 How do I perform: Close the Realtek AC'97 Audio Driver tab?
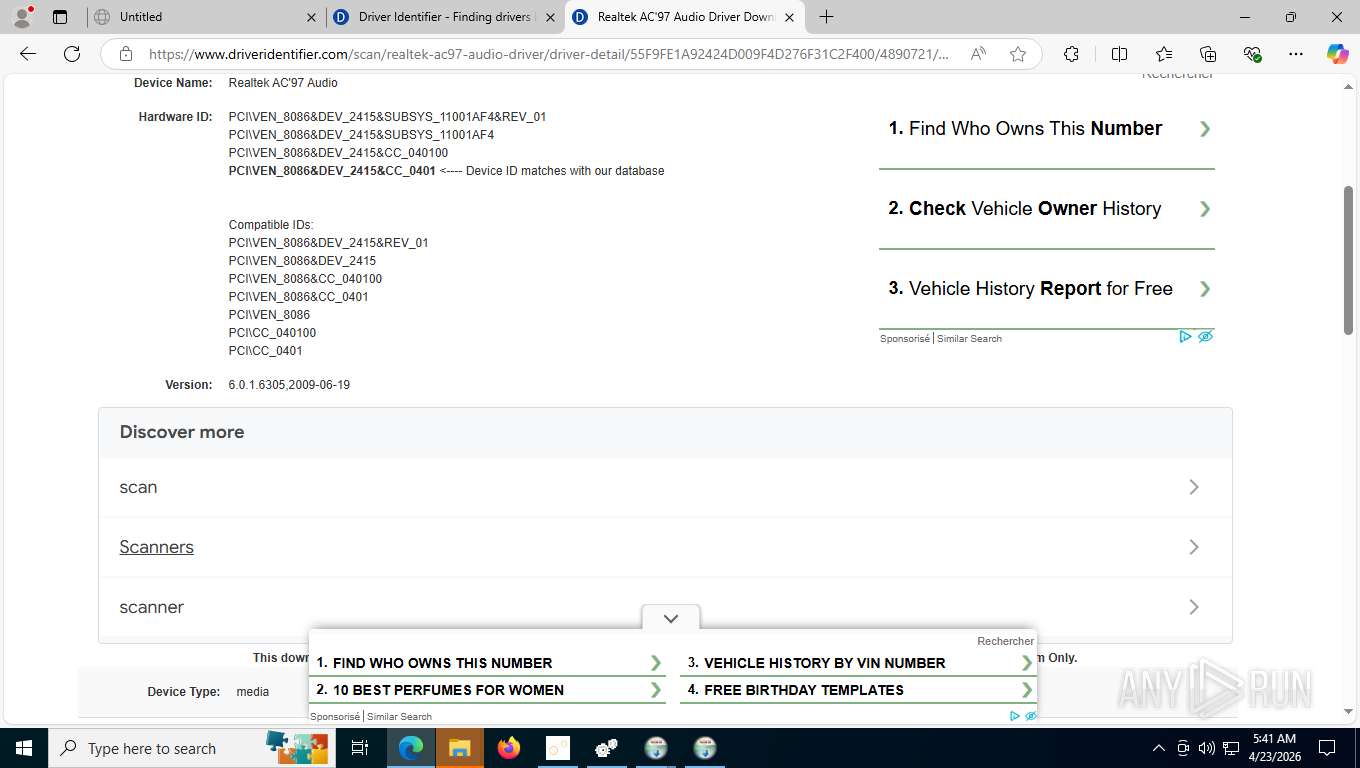789,17
